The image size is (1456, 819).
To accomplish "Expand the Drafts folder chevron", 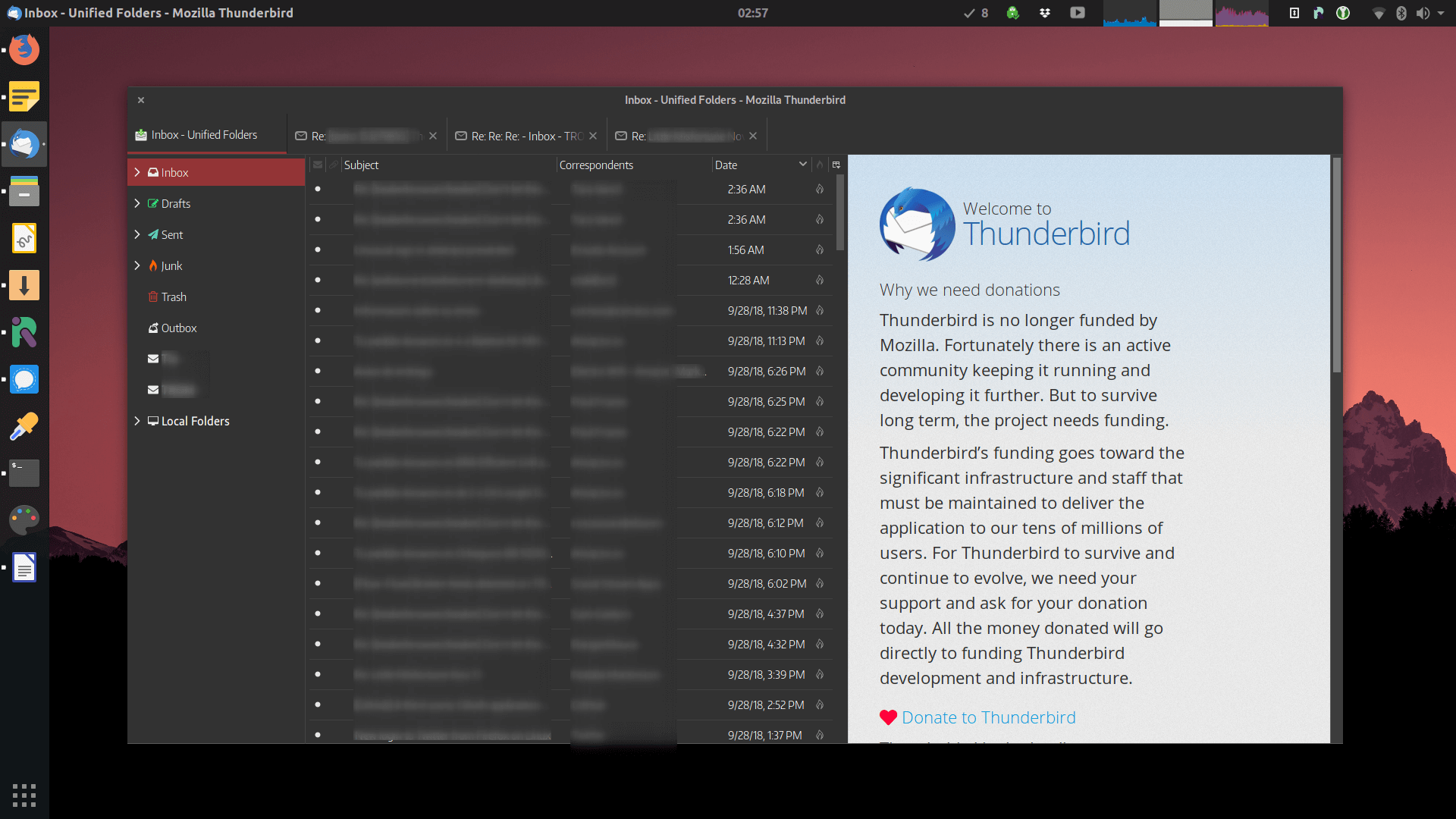I will (137, 203).
